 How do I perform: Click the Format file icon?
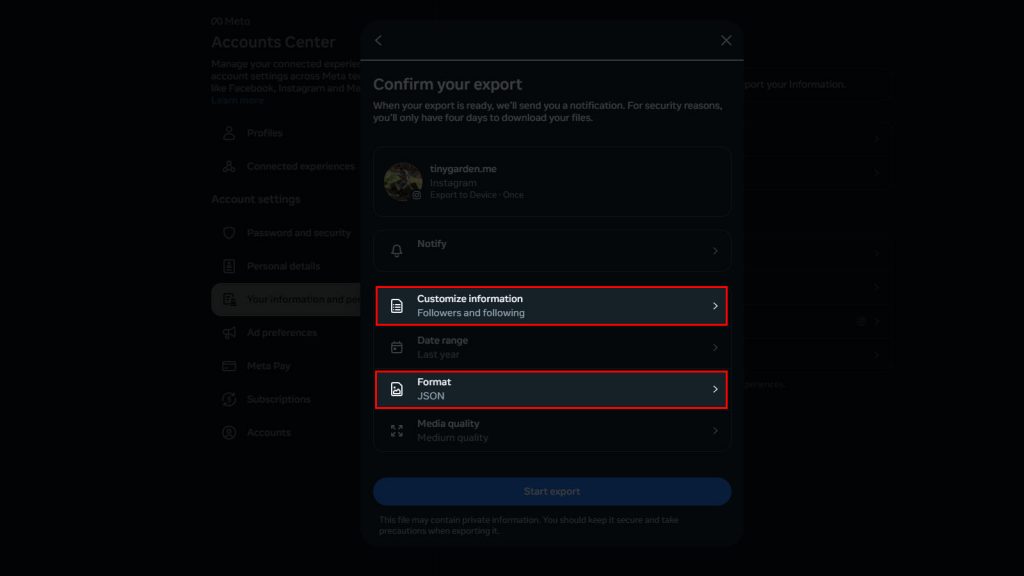396,388
